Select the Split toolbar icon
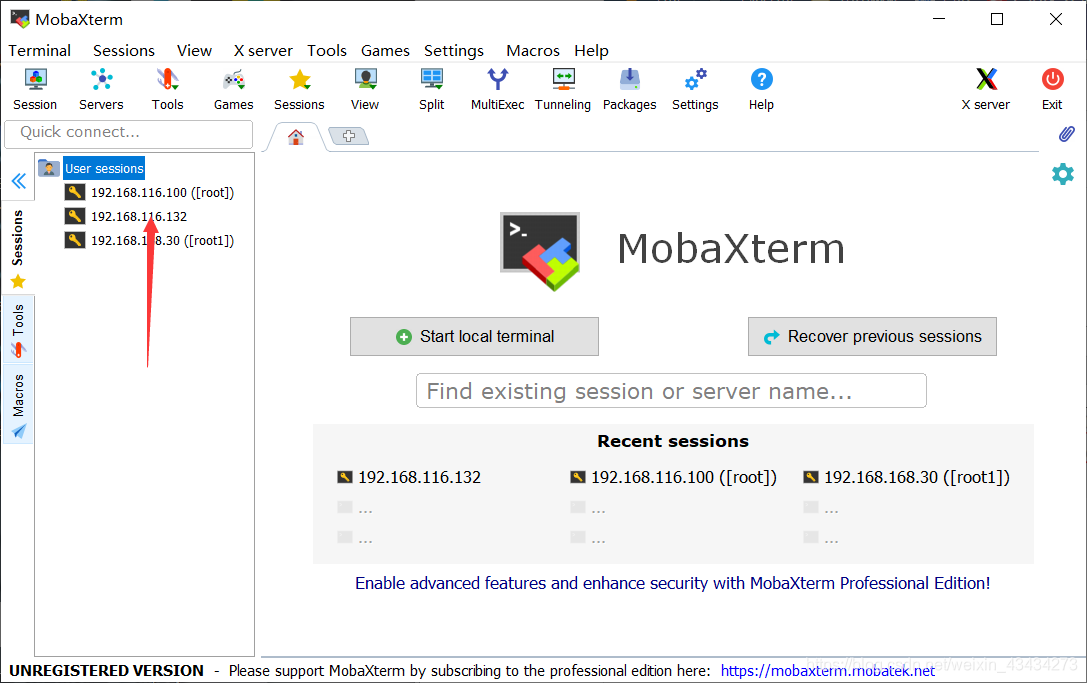 (x=432, y=89)
